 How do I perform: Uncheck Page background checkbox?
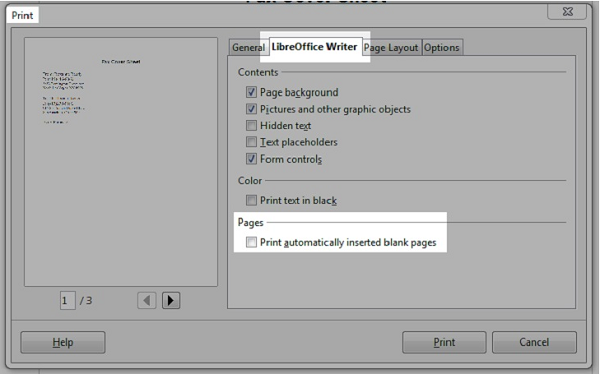coord(251,92)
